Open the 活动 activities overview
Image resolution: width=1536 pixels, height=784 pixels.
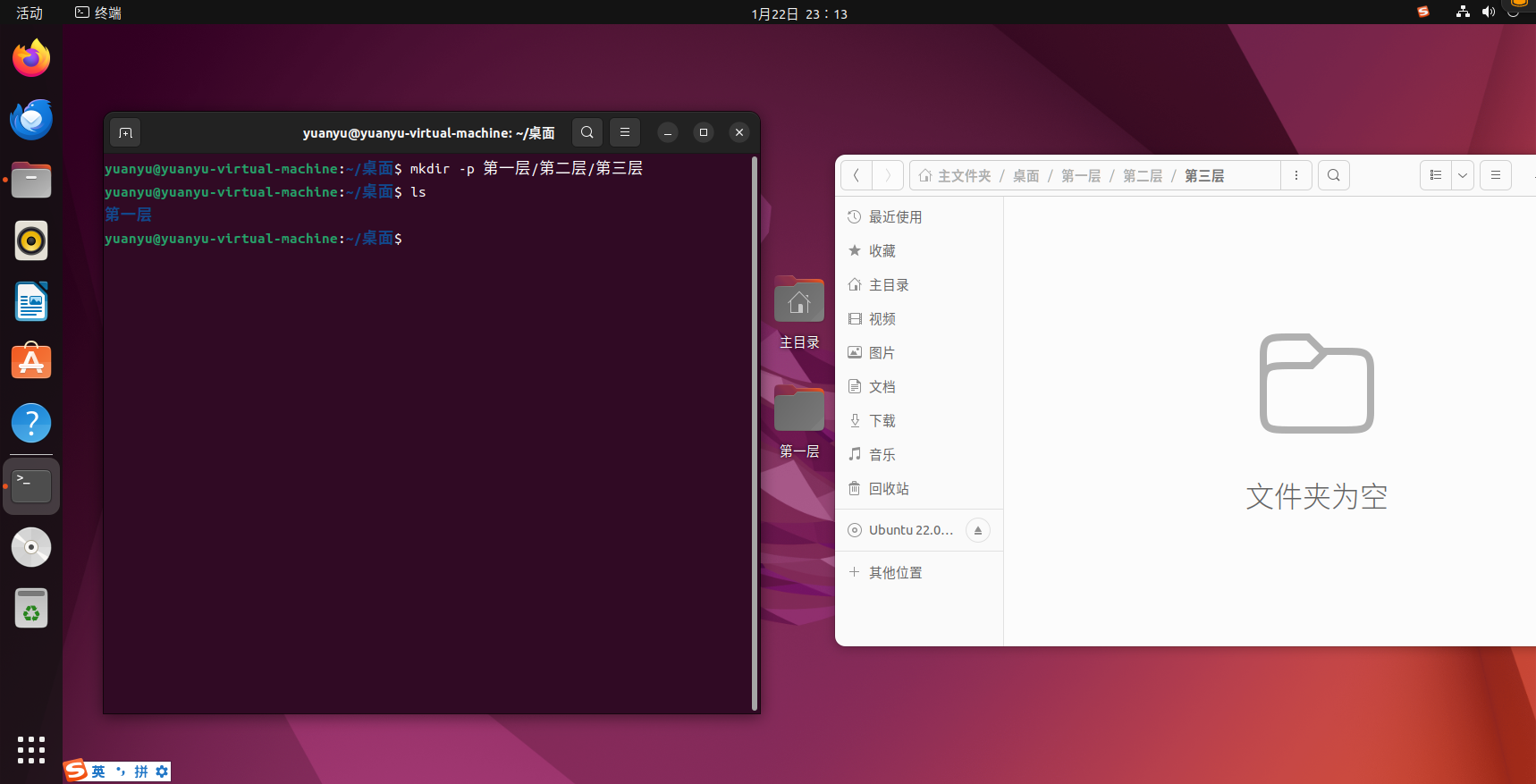(30, 13)
